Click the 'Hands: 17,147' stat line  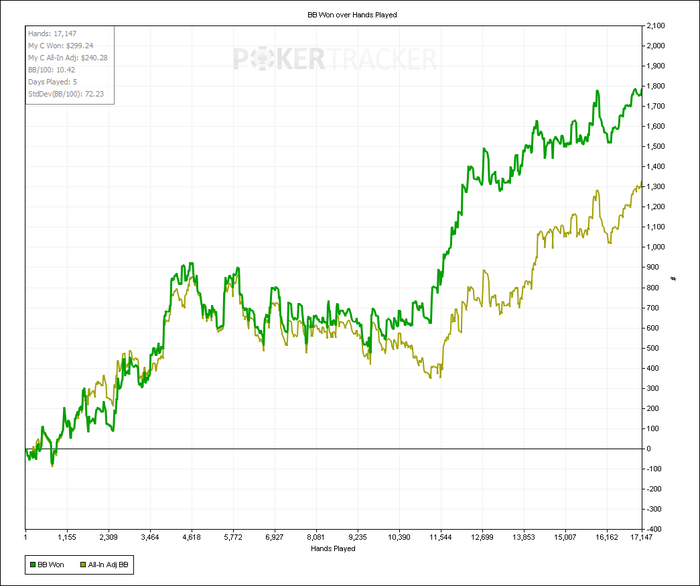pos(52,33)
